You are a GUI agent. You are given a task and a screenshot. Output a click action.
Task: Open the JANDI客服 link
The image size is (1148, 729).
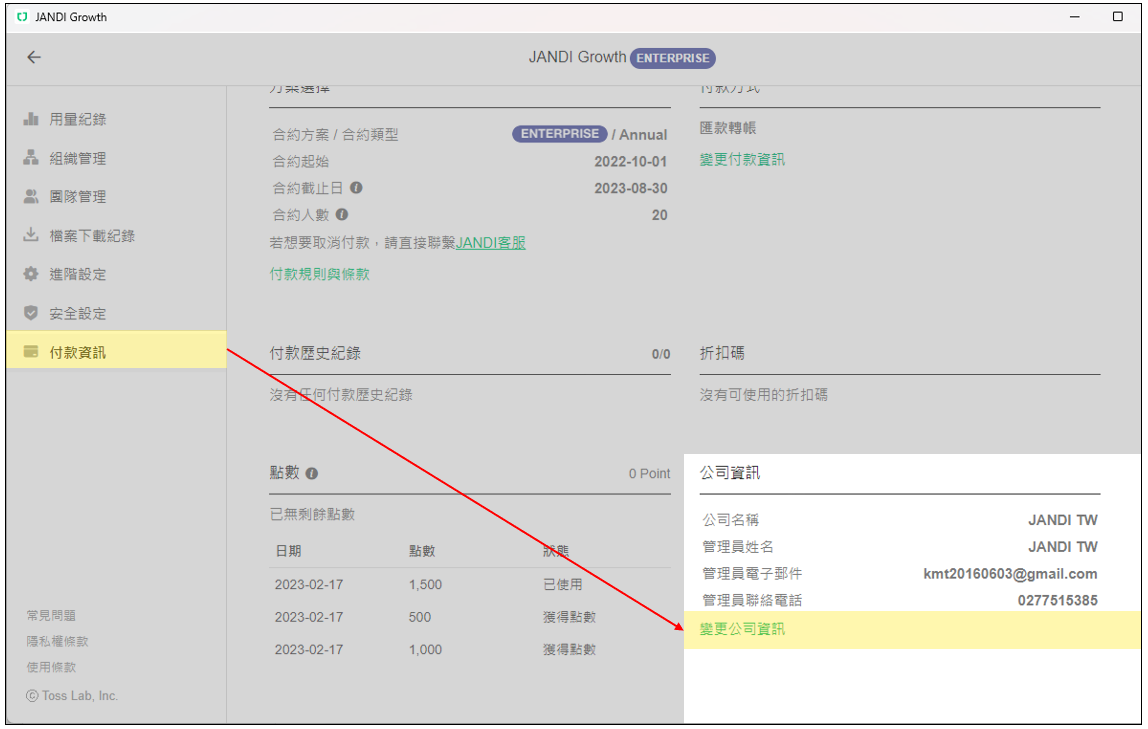491,242
